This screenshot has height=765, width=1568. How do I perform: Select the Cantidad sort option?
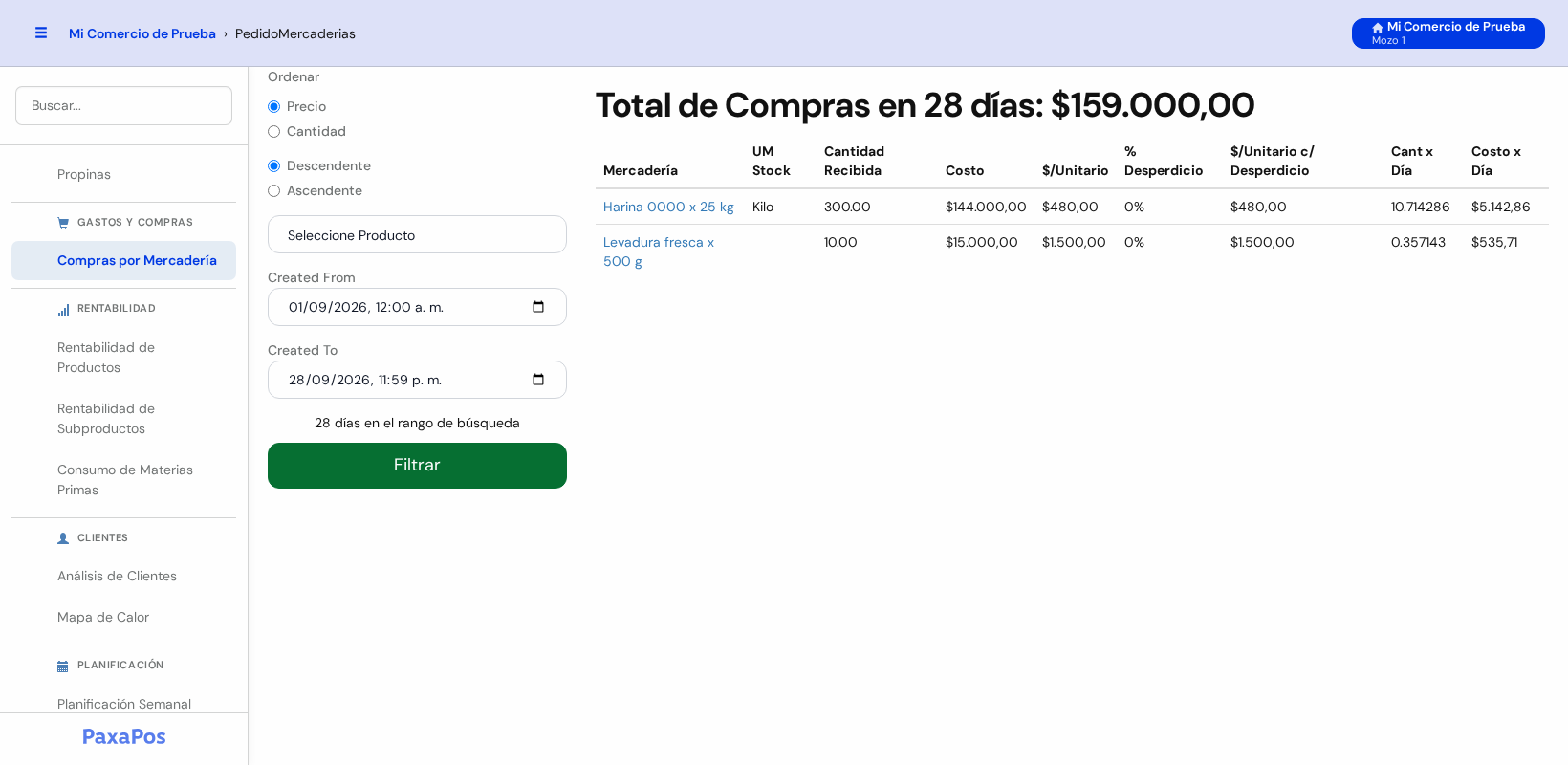274,132
